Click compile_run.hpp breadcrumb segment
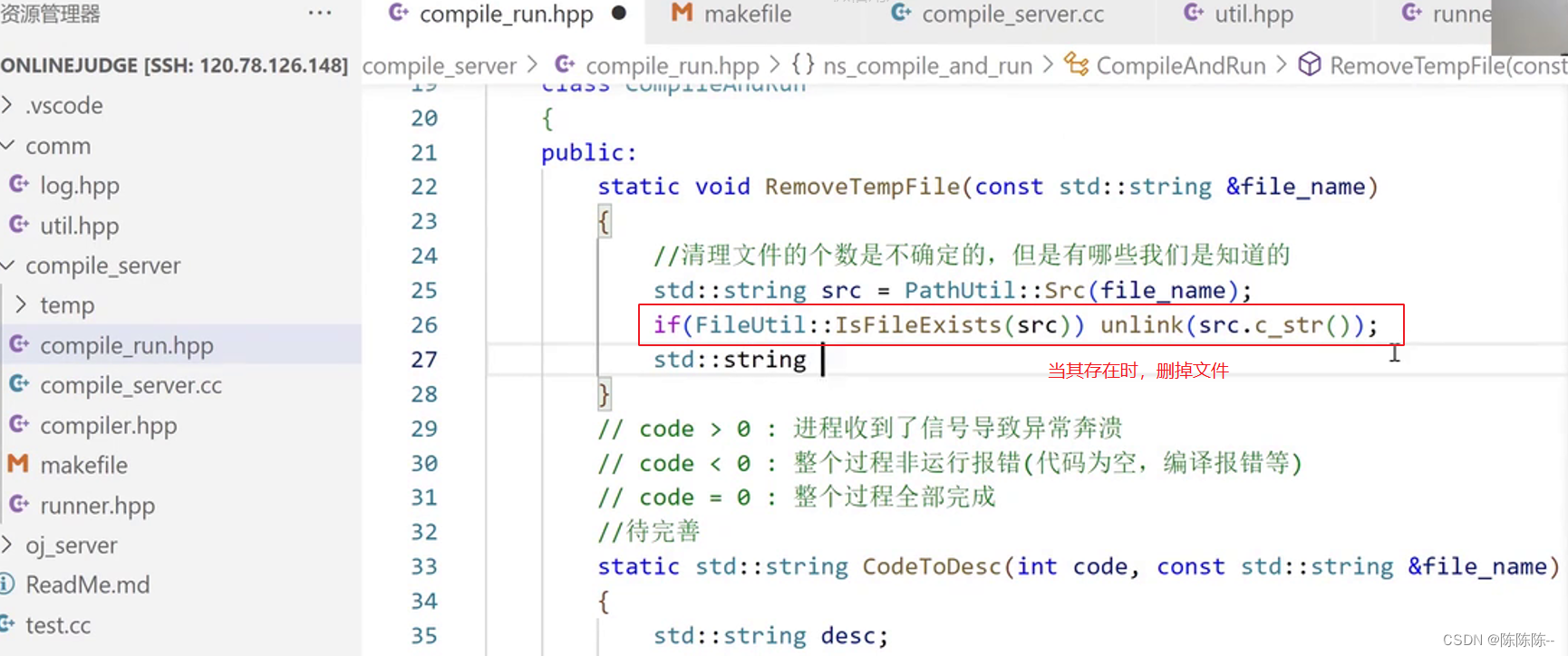 click(673, 66)
